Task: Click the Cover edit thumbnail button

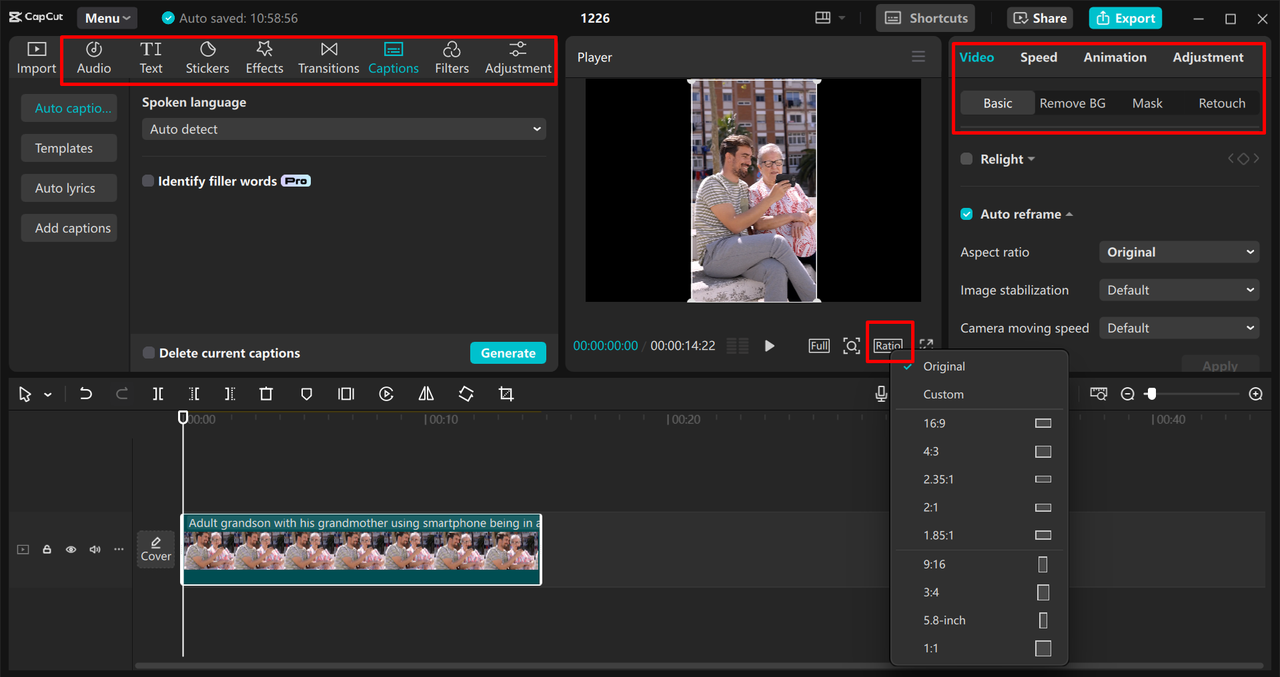Action: click(x=156, y=549)
